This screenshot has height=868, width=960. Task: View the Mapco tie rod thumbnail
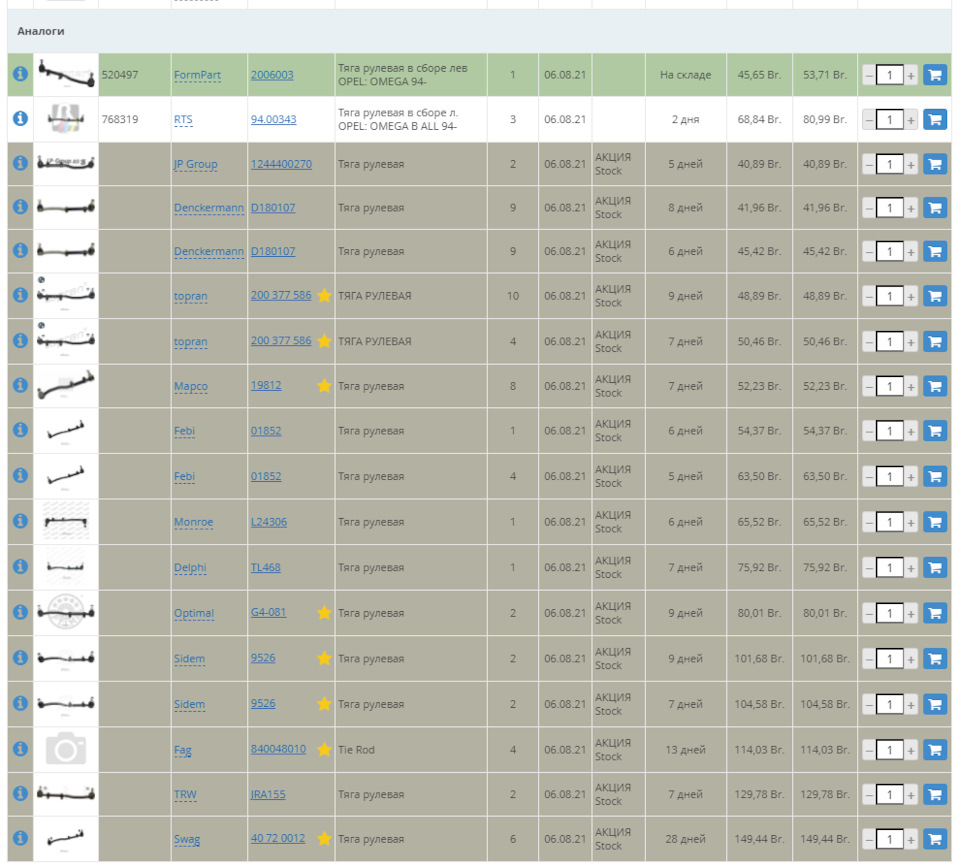point(66,386)
